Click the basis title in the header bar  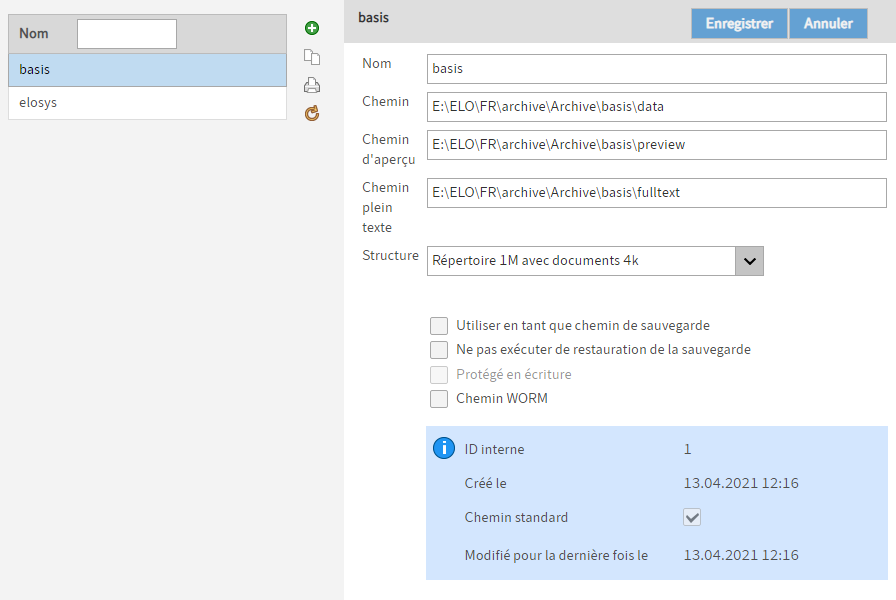pyautogui.click(x=373, y=18)
